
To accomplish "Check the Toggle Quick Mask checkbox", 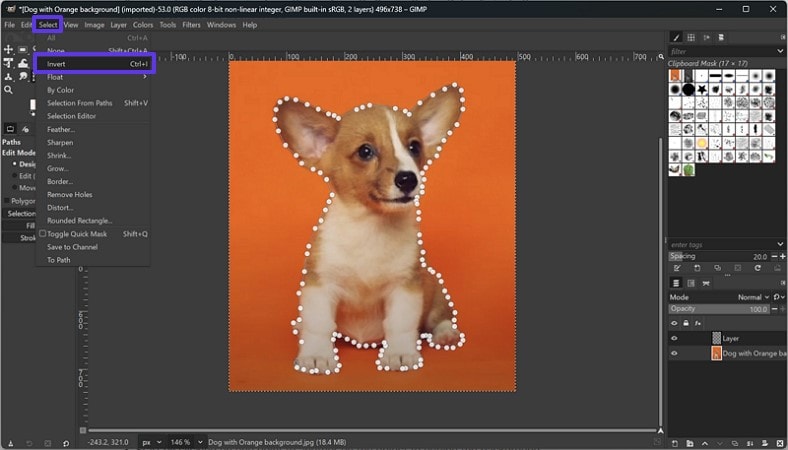I will (43, 234).
